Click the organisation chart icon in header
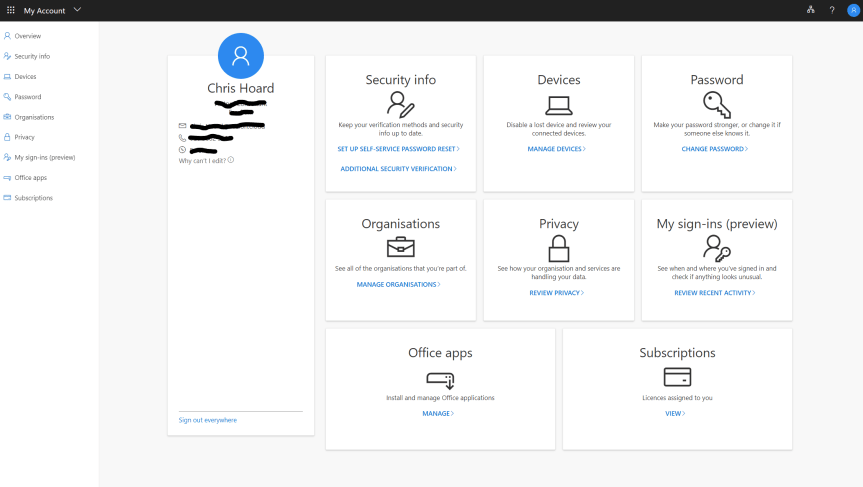 (x=811, y=10)
